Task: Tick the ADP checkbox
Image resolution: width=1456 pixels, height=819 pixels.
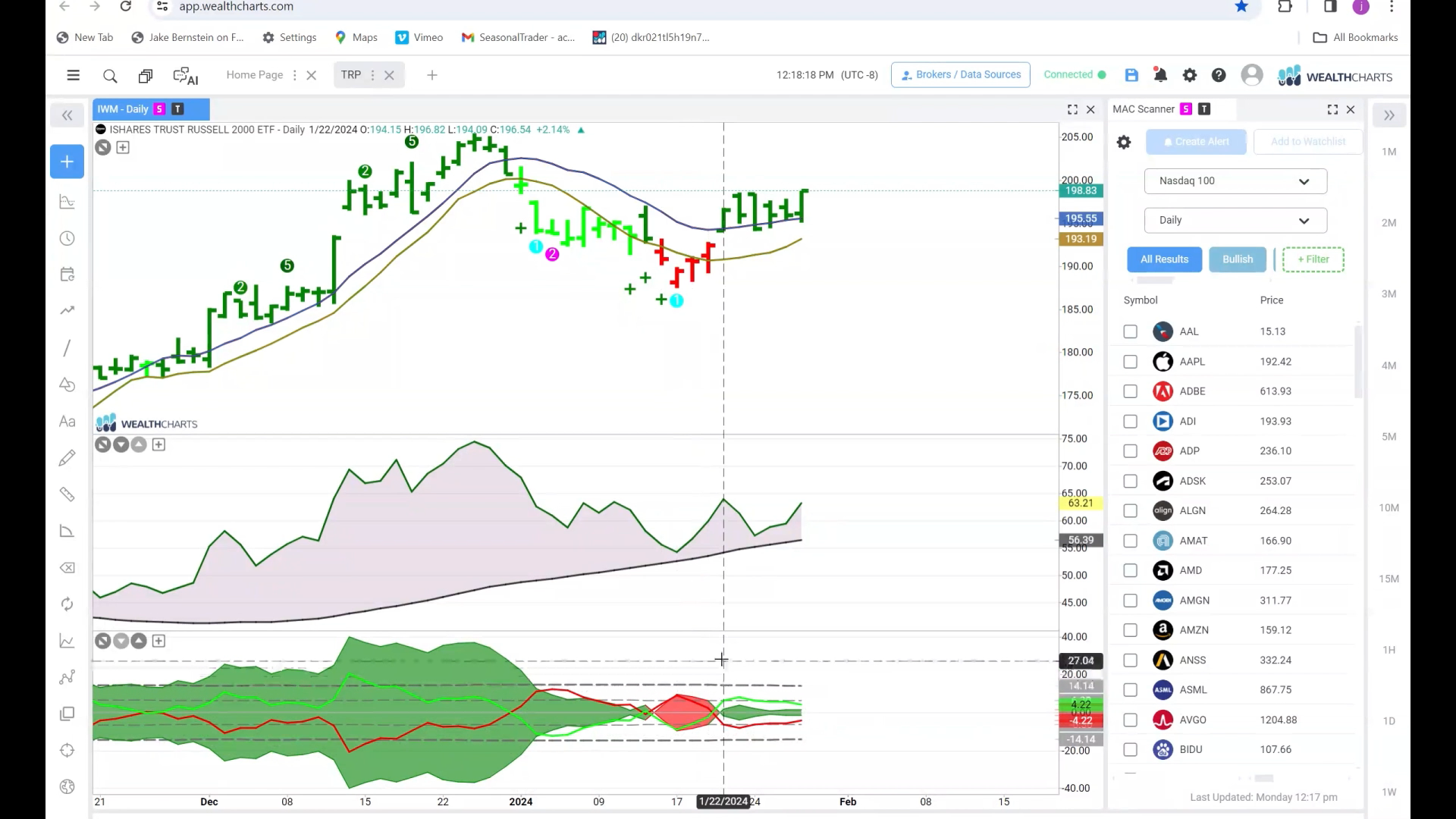Action: click(1131, 451)
